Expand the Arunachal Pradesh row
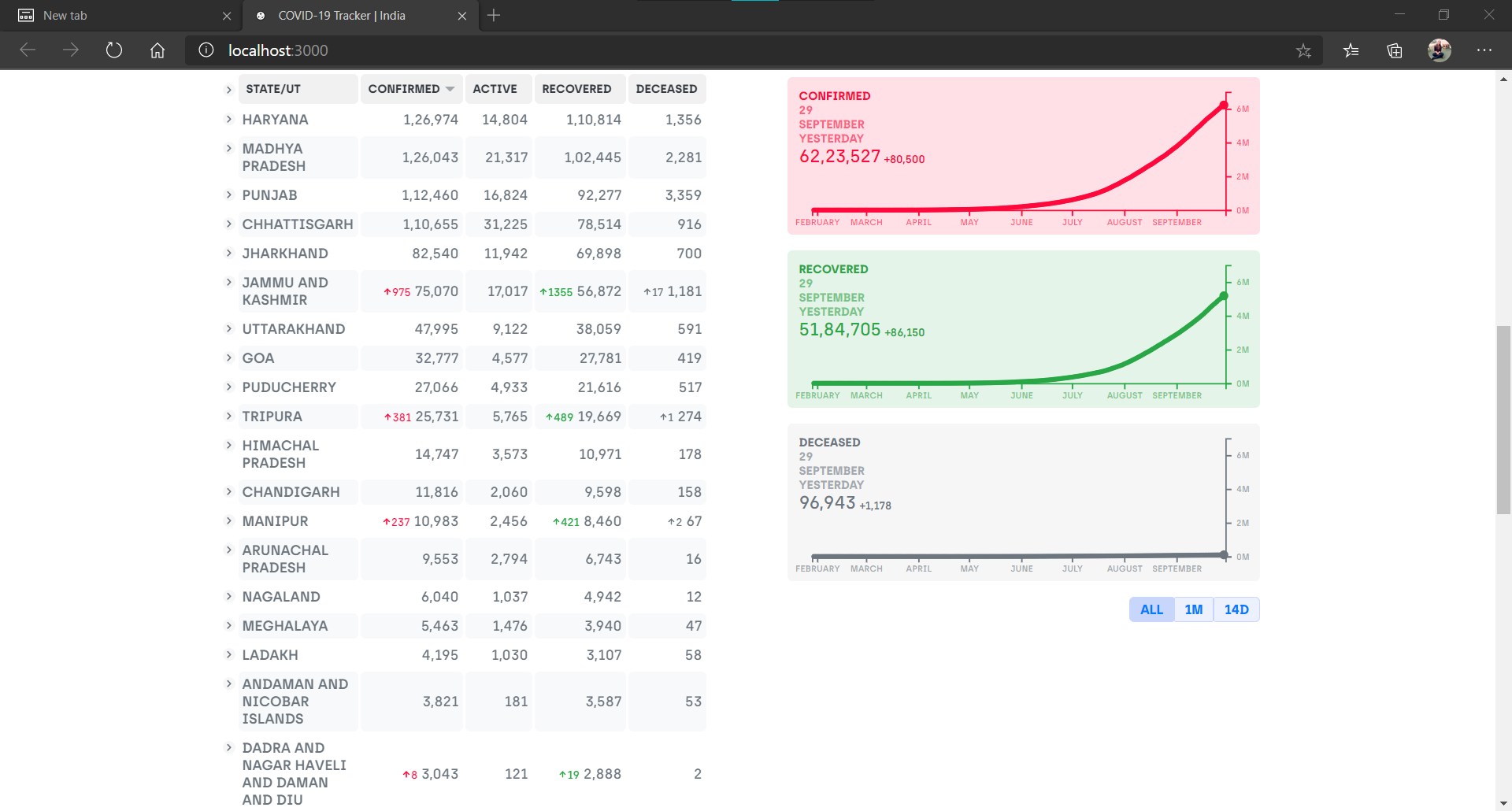Screen dimensions: 1512x811 229,550
